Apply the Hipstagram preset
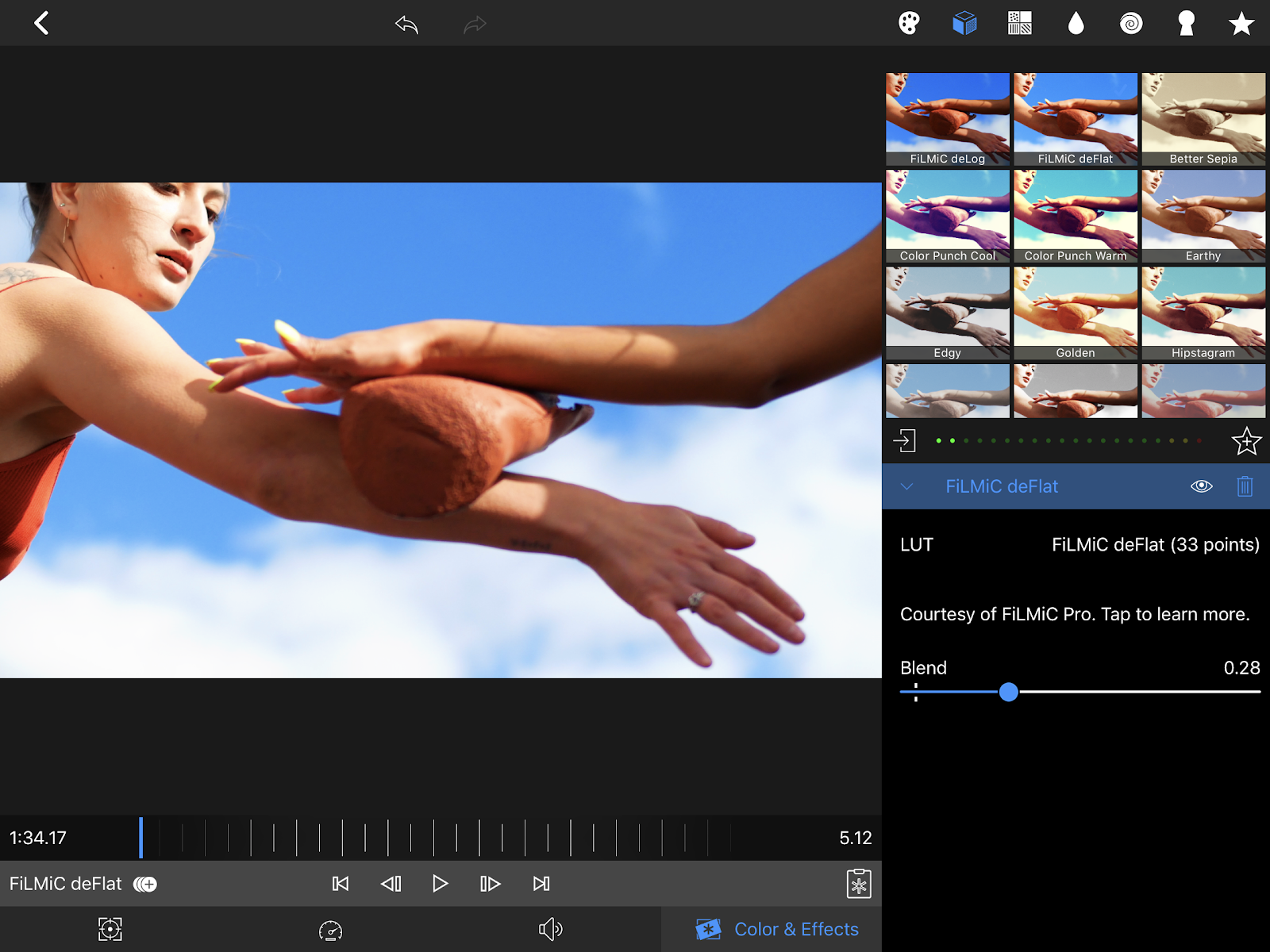Image resolution: width=1270 pixels, height=952 pixels. pos(1203,313)
